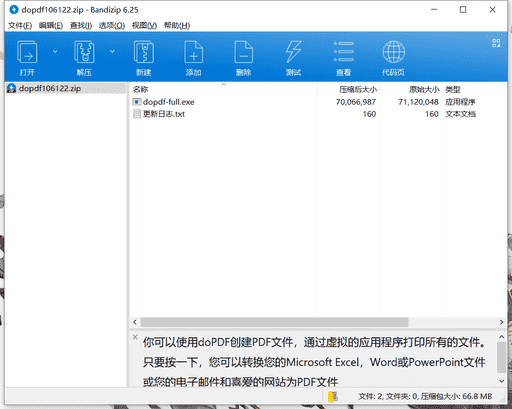Click the horizontal scrollbar thumb
Viewport: 512px width, 409px height.
(x=274, y=322)
